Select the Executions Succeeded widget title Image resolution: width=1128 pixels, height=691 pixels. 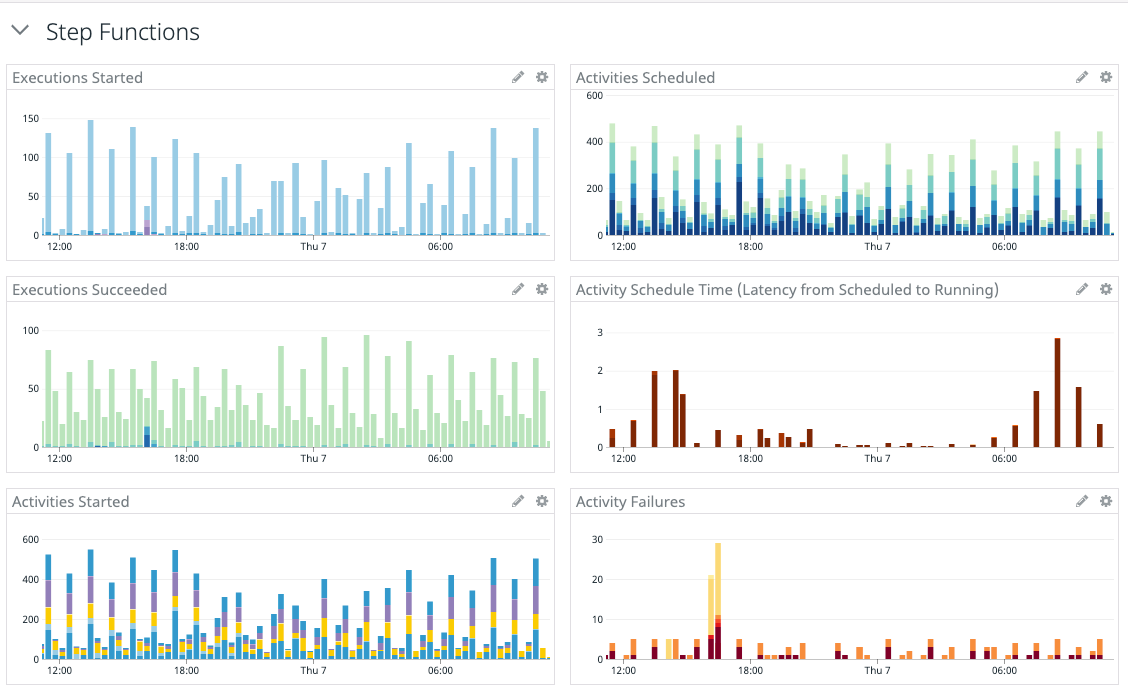click(90, 290)
